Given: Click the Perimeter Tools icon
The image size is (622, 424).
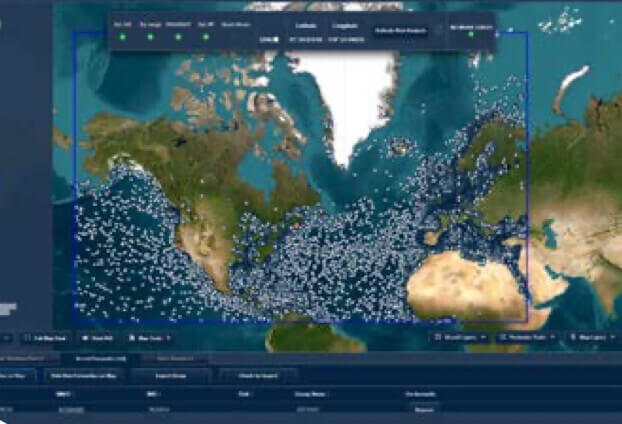Looking at the screenshot, I should pyautogui.click(x=503, y=338).
